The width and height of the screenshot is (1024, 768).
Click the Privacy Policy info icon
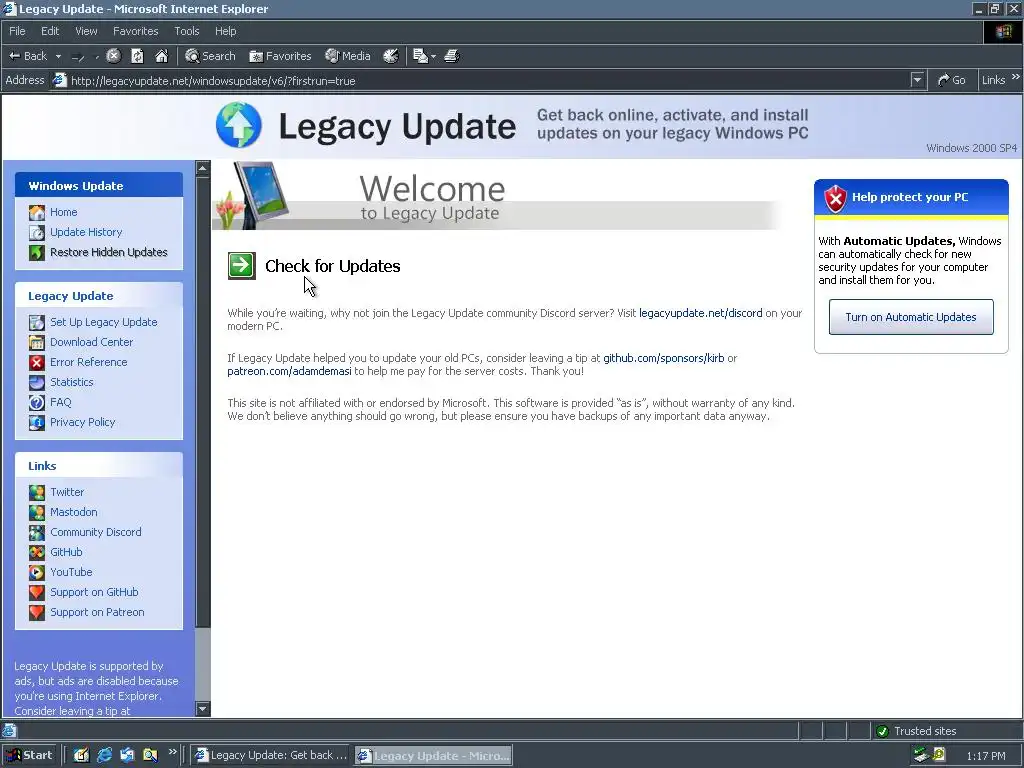click(37, 423)
